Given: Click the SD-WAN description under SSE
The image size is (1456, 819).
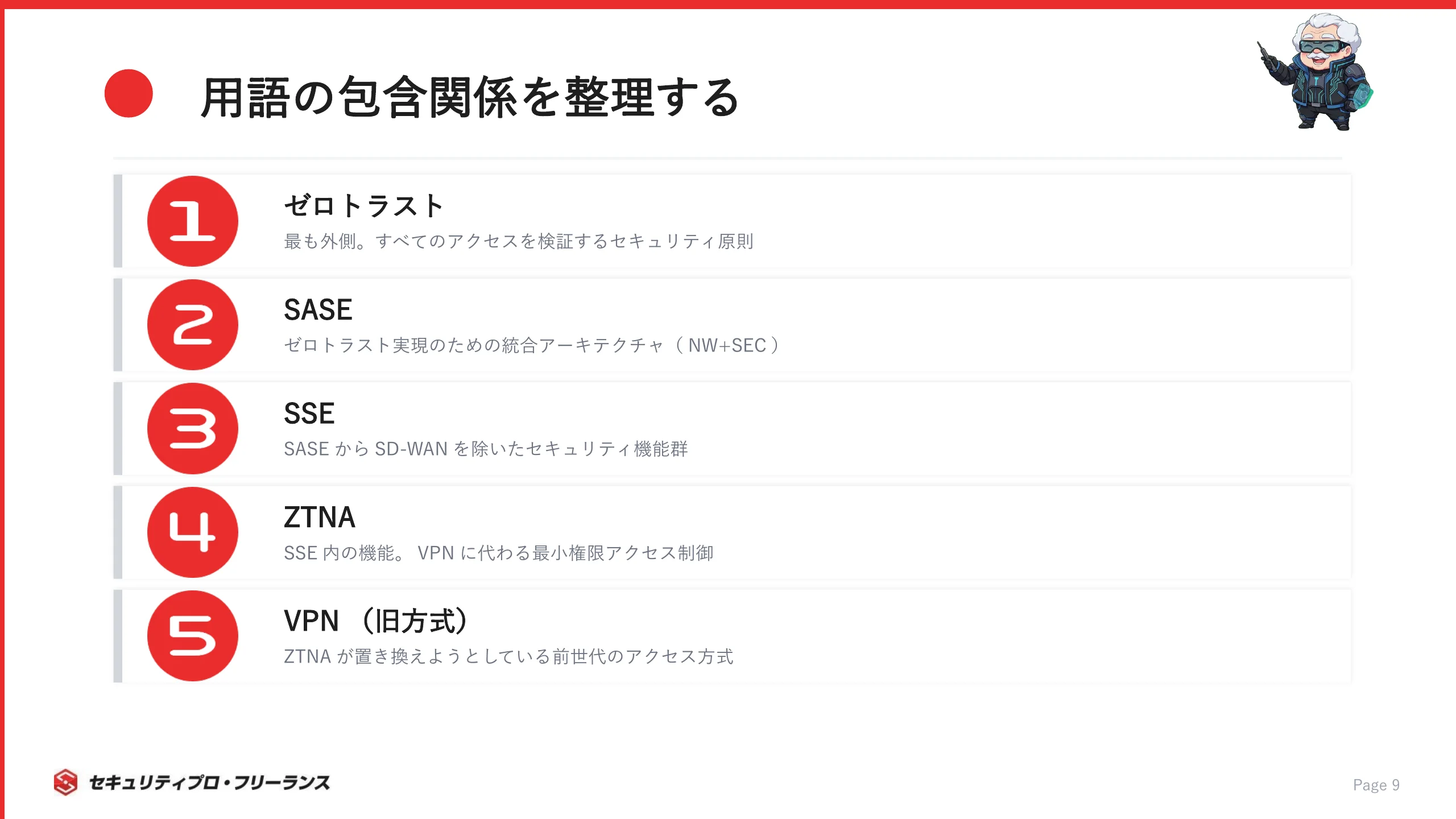Looking at the screenshot, I should point(486,449).
